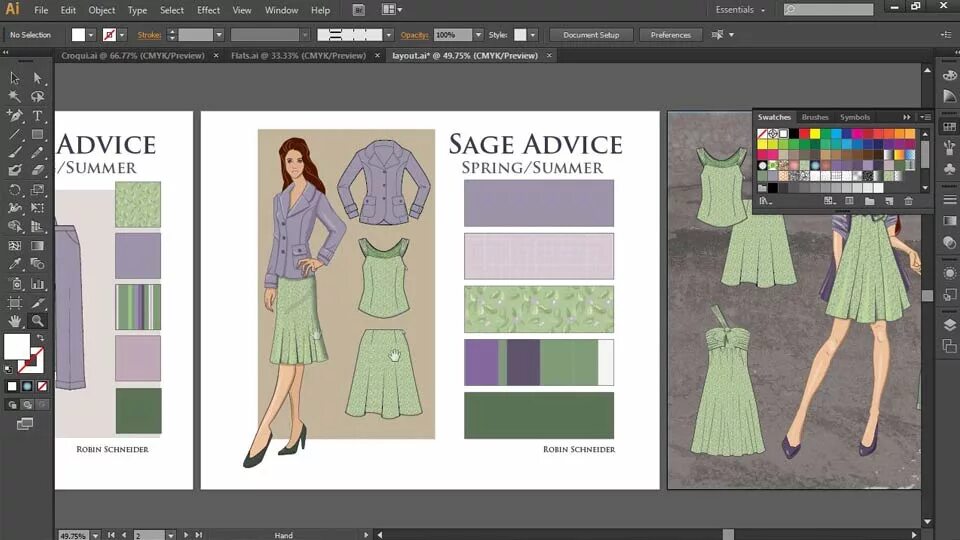Toggle the change screen mode button
Viewport: 960px width, 540px height.
(x=25, y=424)
